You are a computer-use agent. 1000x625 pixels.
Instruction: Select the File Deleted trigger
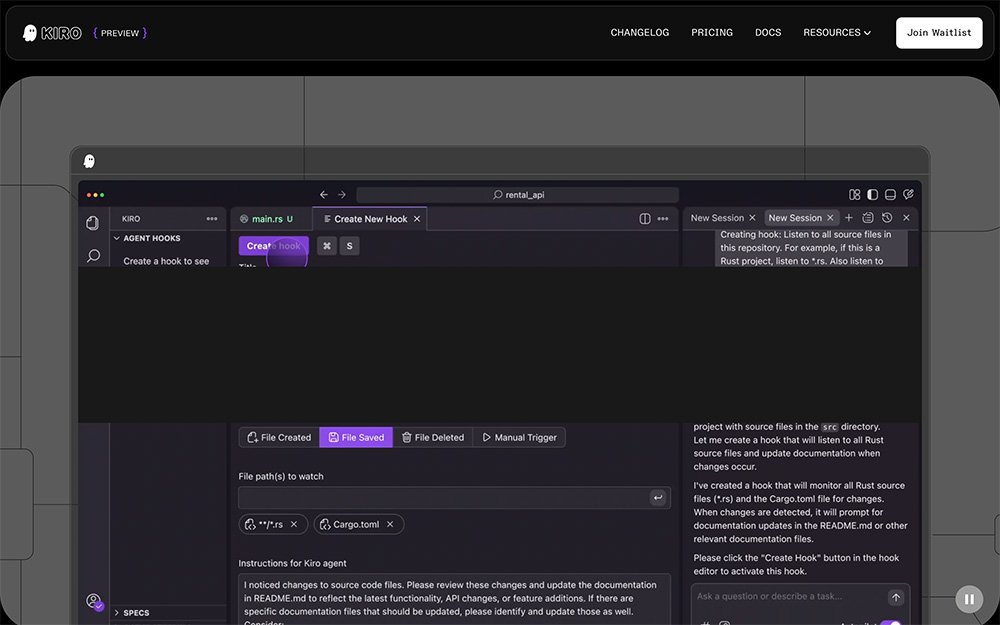[x=433, y=438]
